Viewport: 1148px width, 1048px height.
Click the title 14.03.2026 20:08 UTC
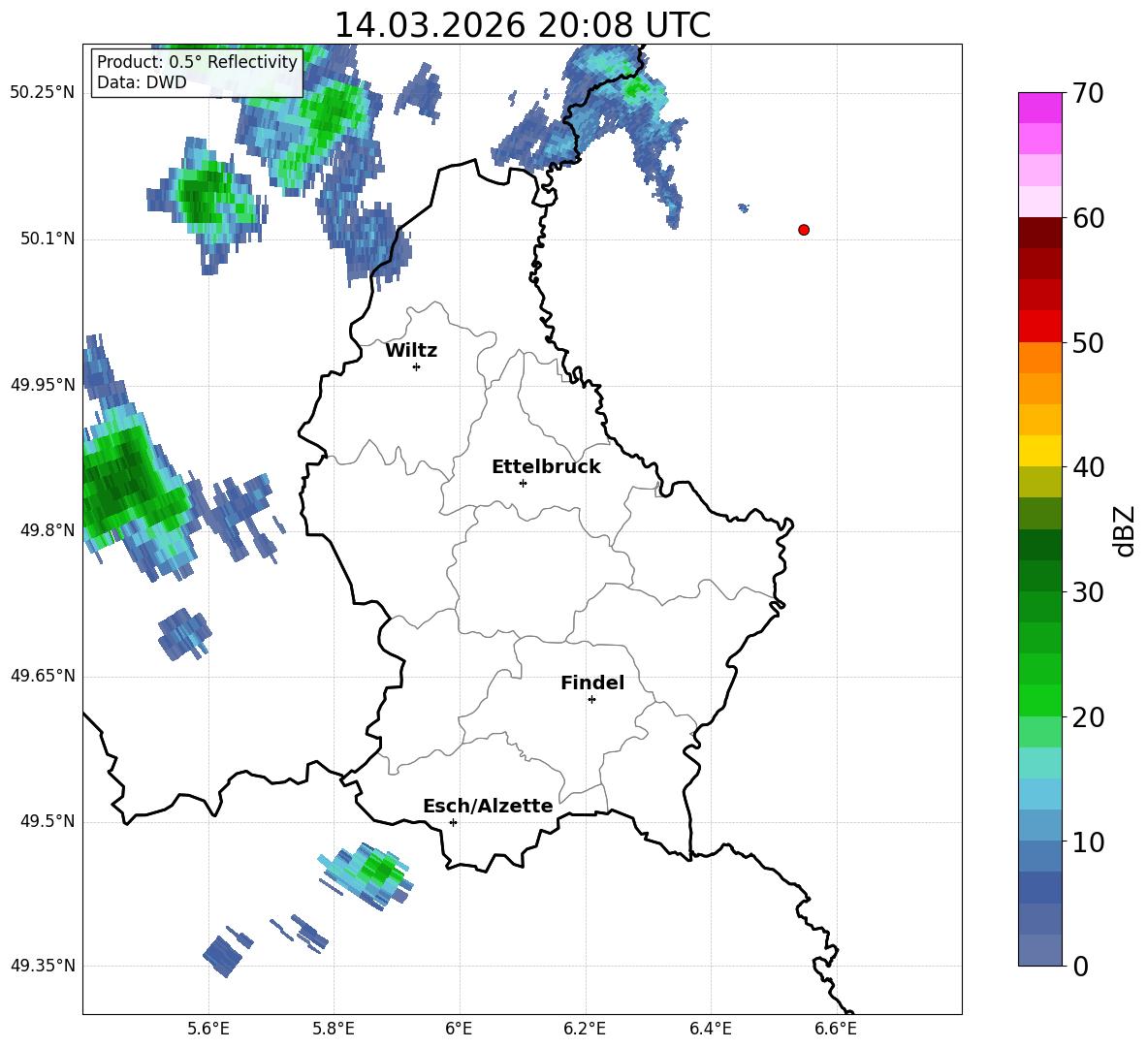(522, 25)
